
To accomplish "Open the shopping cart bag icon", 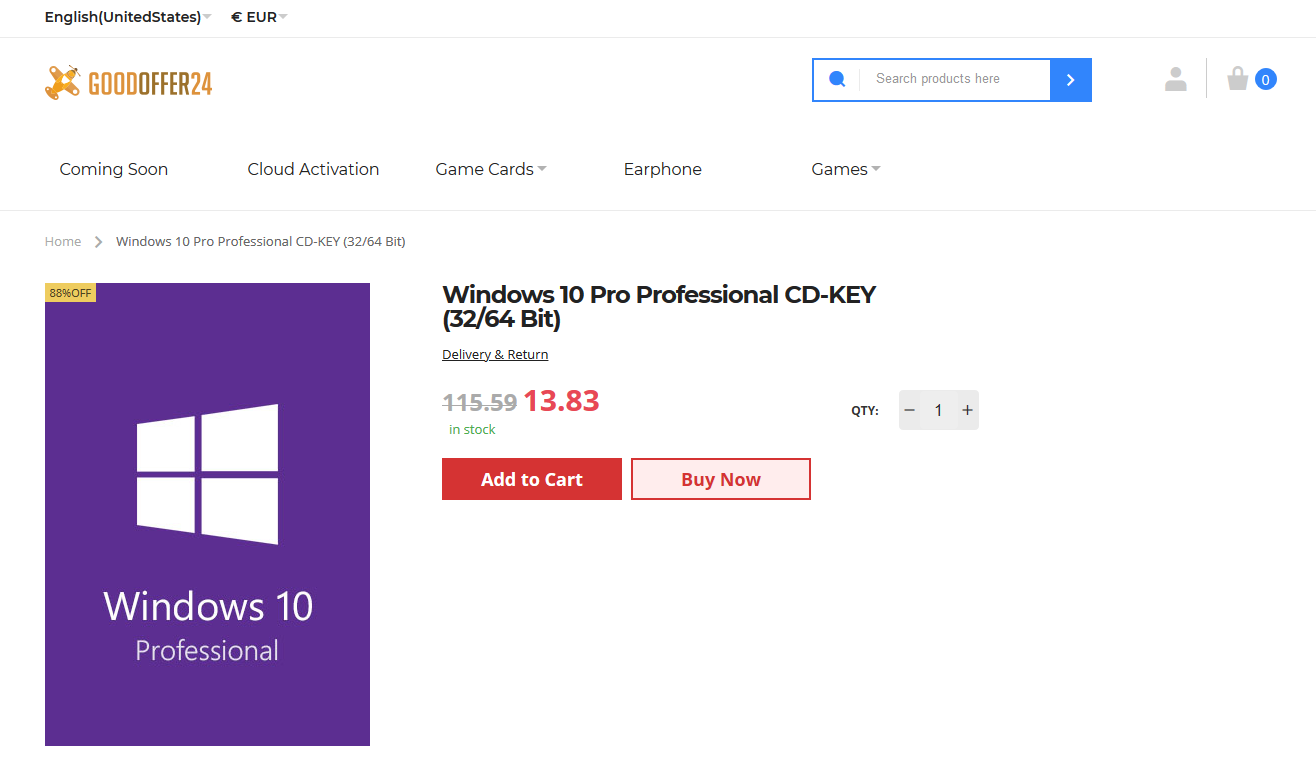I will coord(1238,78).
